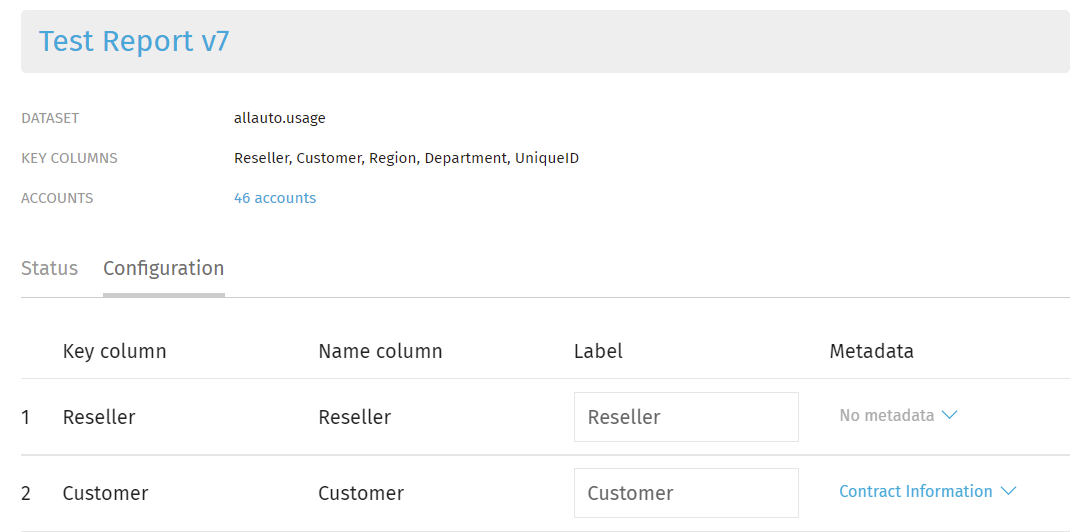Switch to the Status tab
Screen dimensions: 1086x532
point(49,268)
